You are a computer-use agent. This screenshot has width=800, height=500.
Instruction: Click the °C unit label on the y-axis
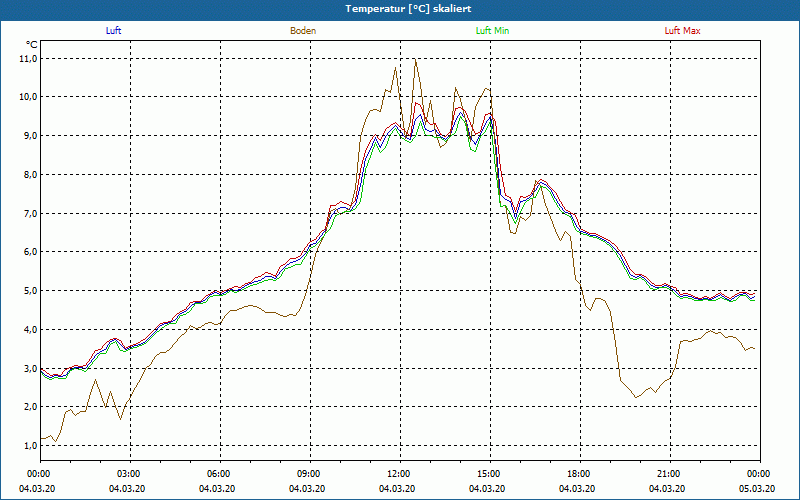32,45
